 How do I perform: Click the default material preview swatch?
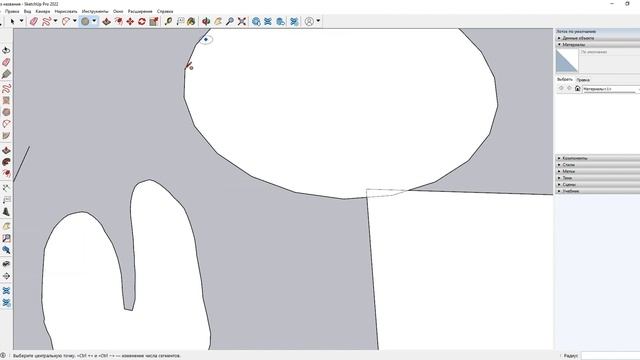click(567, 61)
